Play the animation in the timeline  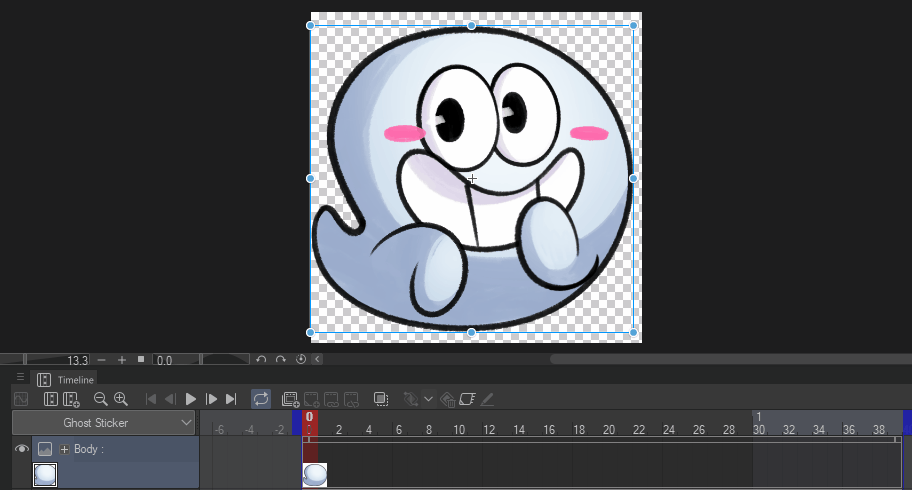coord(191,399)
